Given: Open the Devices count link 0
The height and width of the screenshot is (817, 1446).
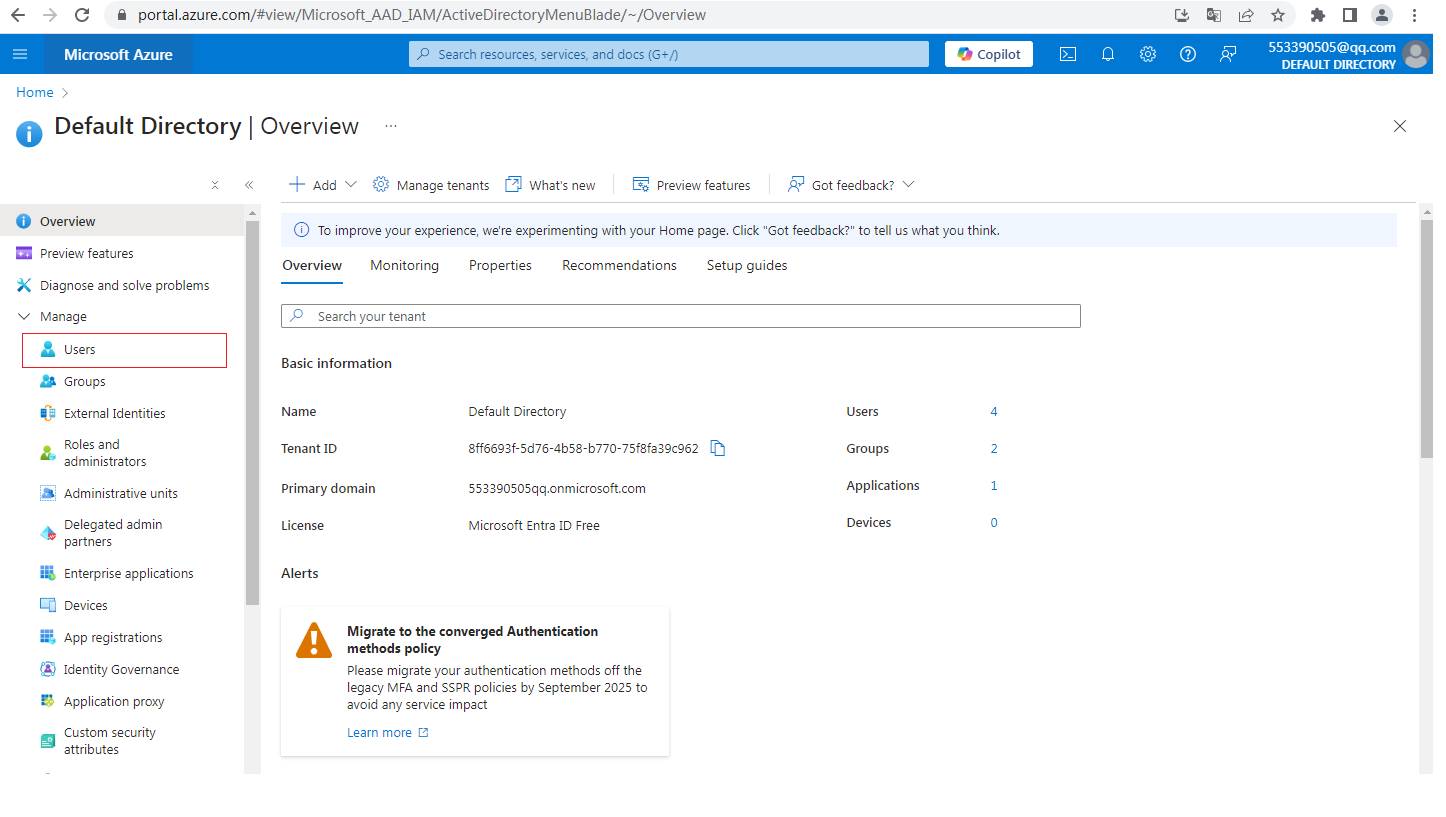Looking at the screenshot, I should point(994,523).
